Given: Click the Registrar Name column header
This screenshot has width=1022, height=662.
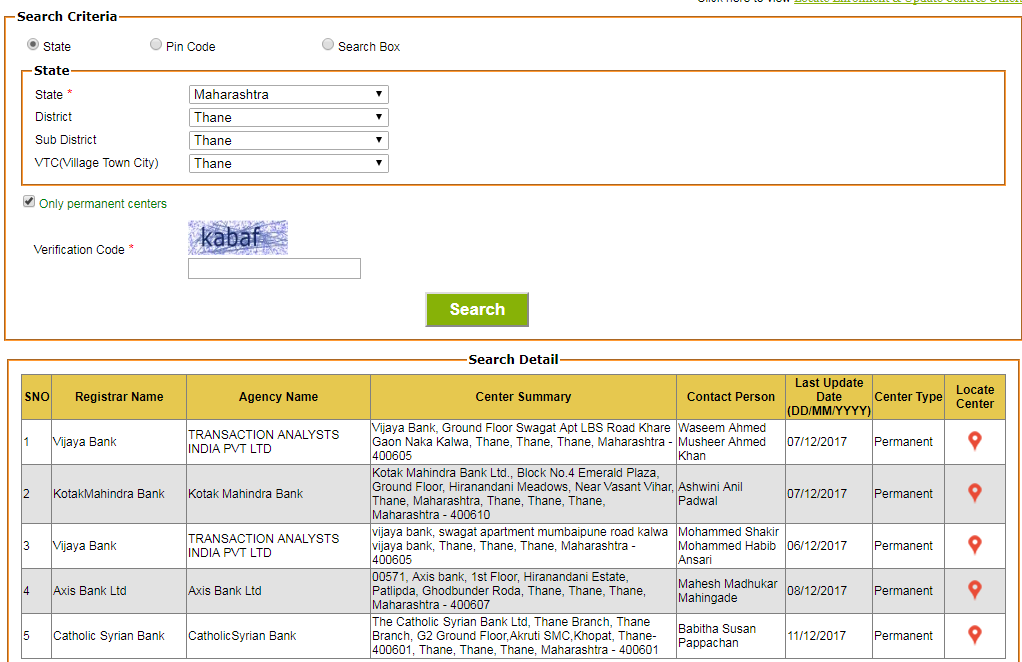Looking at the screenshot, I should point(117,396).
